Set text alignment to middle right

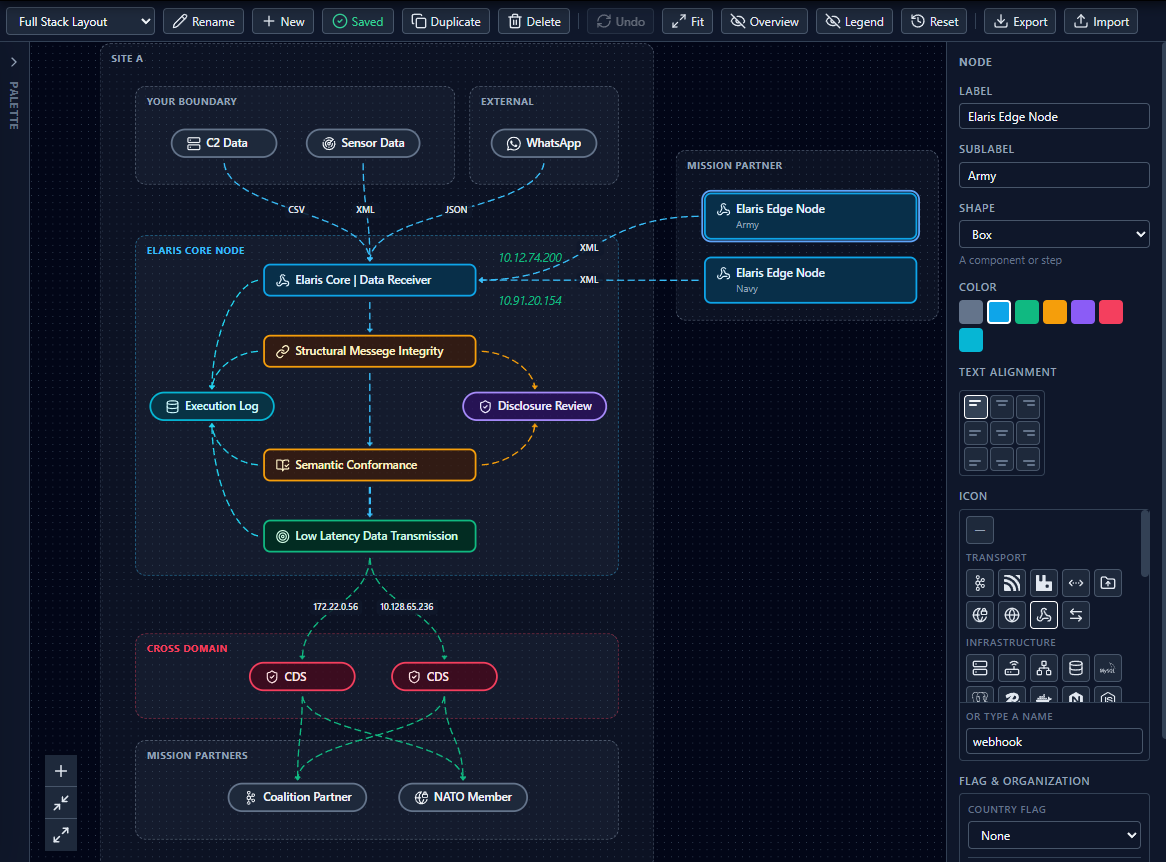pos(1028,433)
